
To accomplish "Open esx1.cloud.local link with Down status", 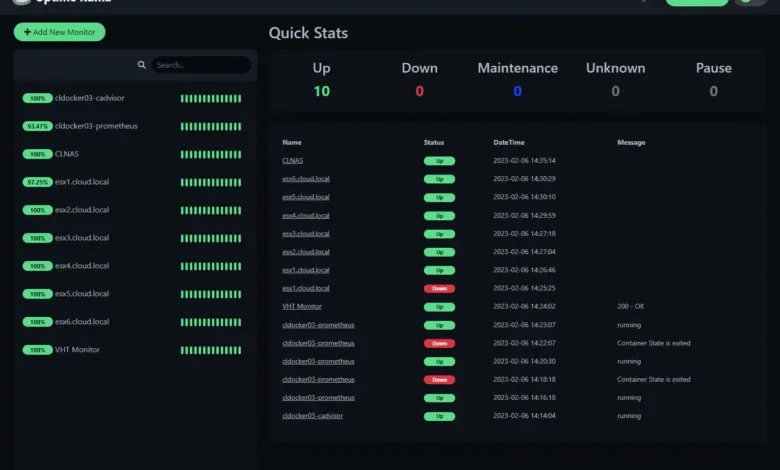I will tap(306, 288).
